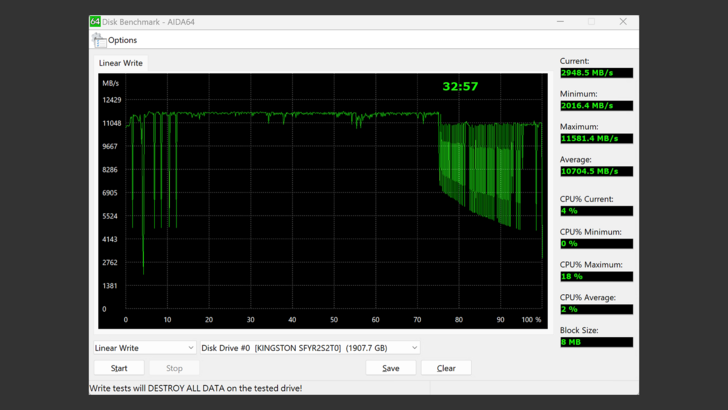Click the Average 10704.5 MB/s value box
728x410 pixels.
(596, 171)
